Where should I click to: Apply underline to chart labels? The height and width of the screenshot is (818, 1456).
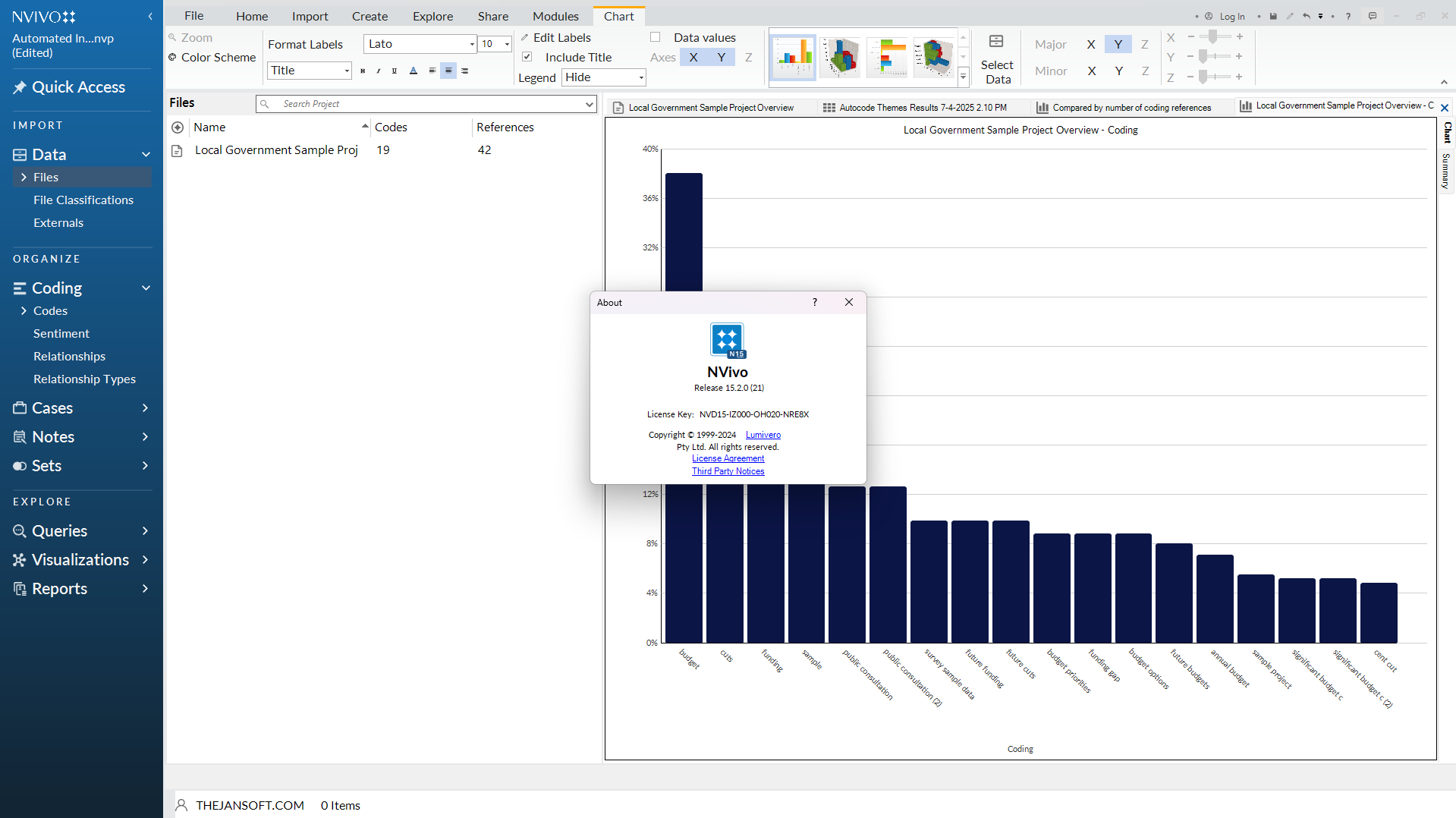click(395, 71)
